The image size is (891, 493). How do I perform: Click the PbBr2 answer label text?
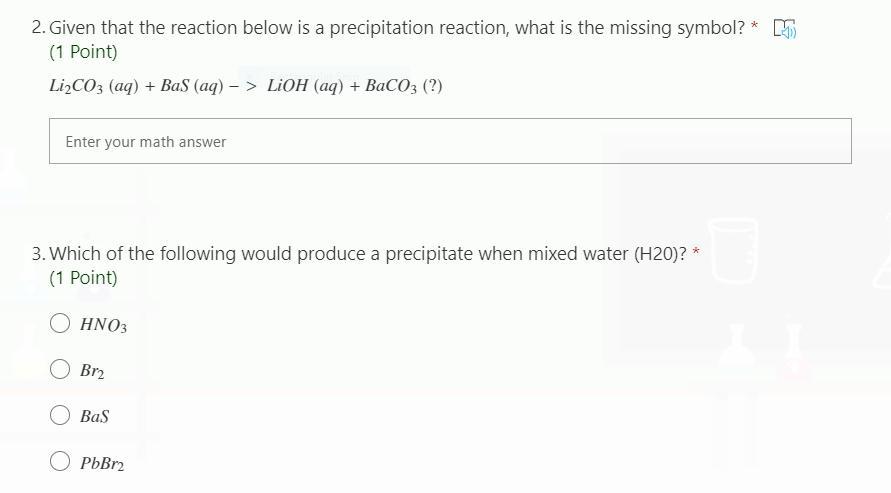coord(102,464)
